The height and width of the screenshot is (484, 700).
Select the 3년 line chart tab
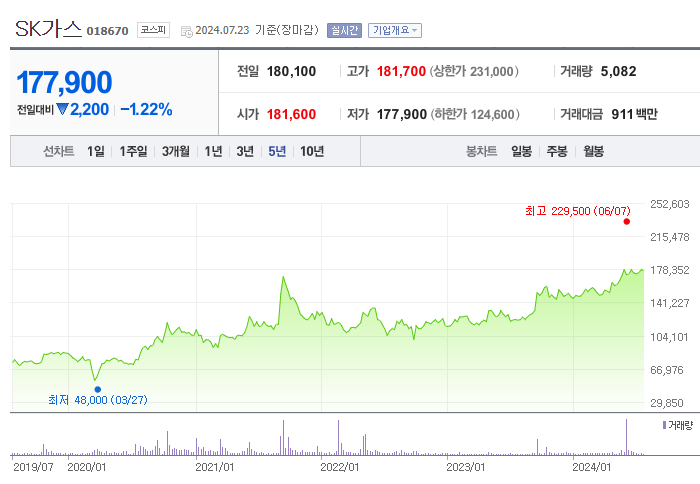click(x=245, y=151)
